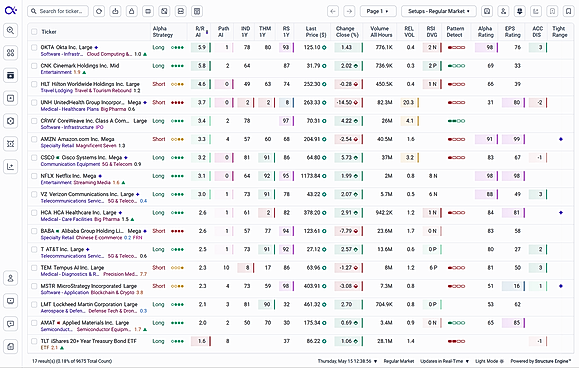Go to previous page with left arrow
Screen dimensions: 579x368
[x=333, y=11]
